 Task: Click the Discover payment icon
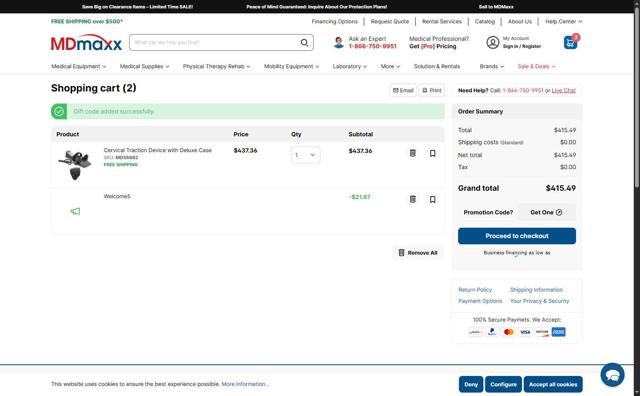tap(542, 332)
